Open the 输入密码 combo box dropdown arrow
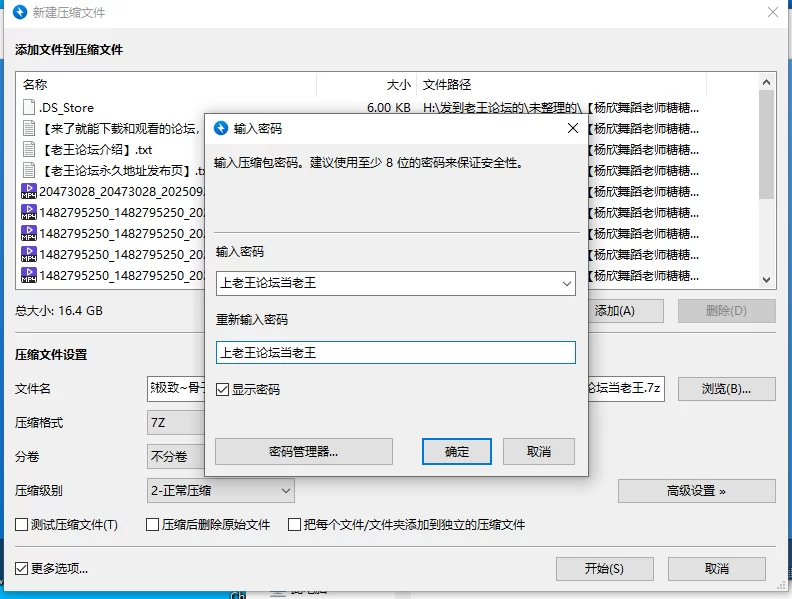This screenshot has height=599, width=792. 567,283
